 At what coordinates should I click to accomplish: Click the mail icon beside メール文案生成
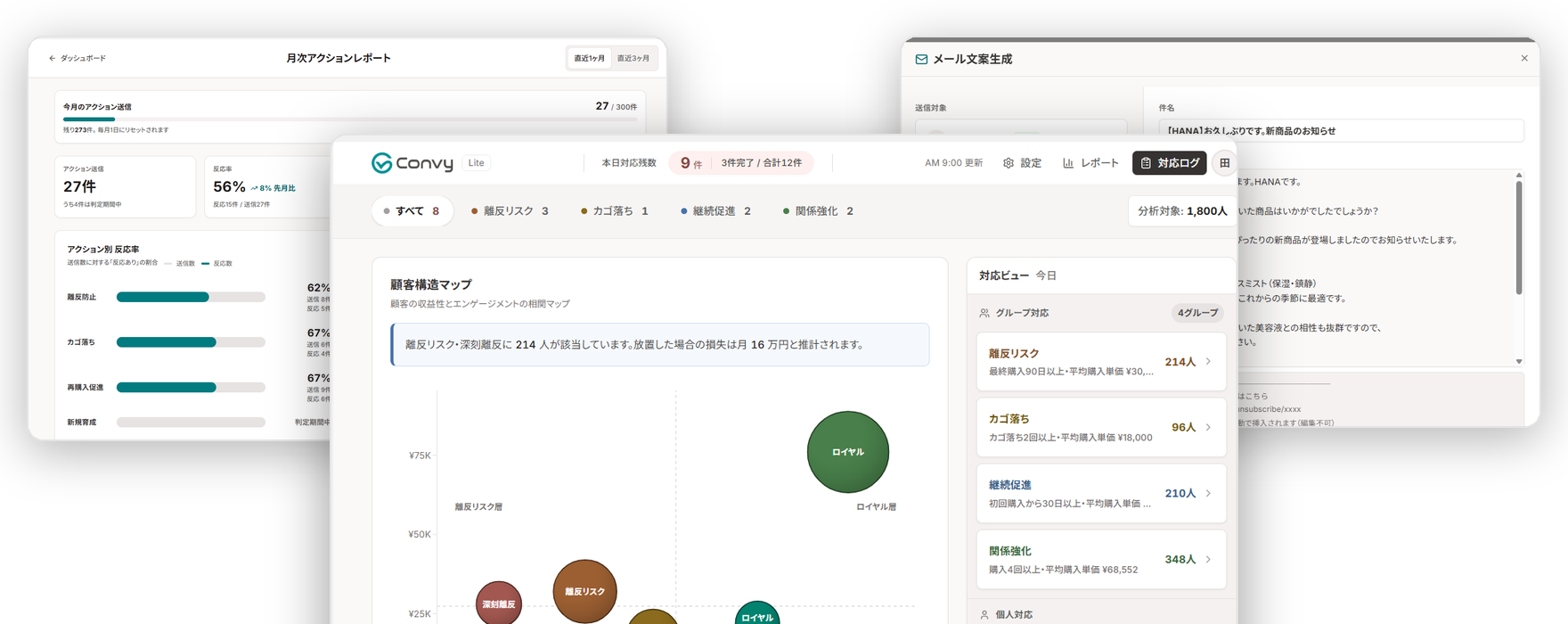tap(921, 59)
